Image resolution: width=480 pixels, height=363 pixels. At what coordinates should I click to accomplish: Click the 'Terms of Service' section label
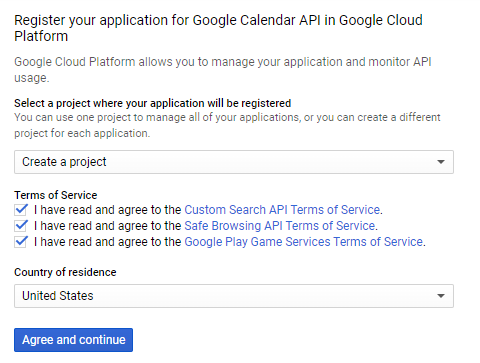tap(56, 195)
